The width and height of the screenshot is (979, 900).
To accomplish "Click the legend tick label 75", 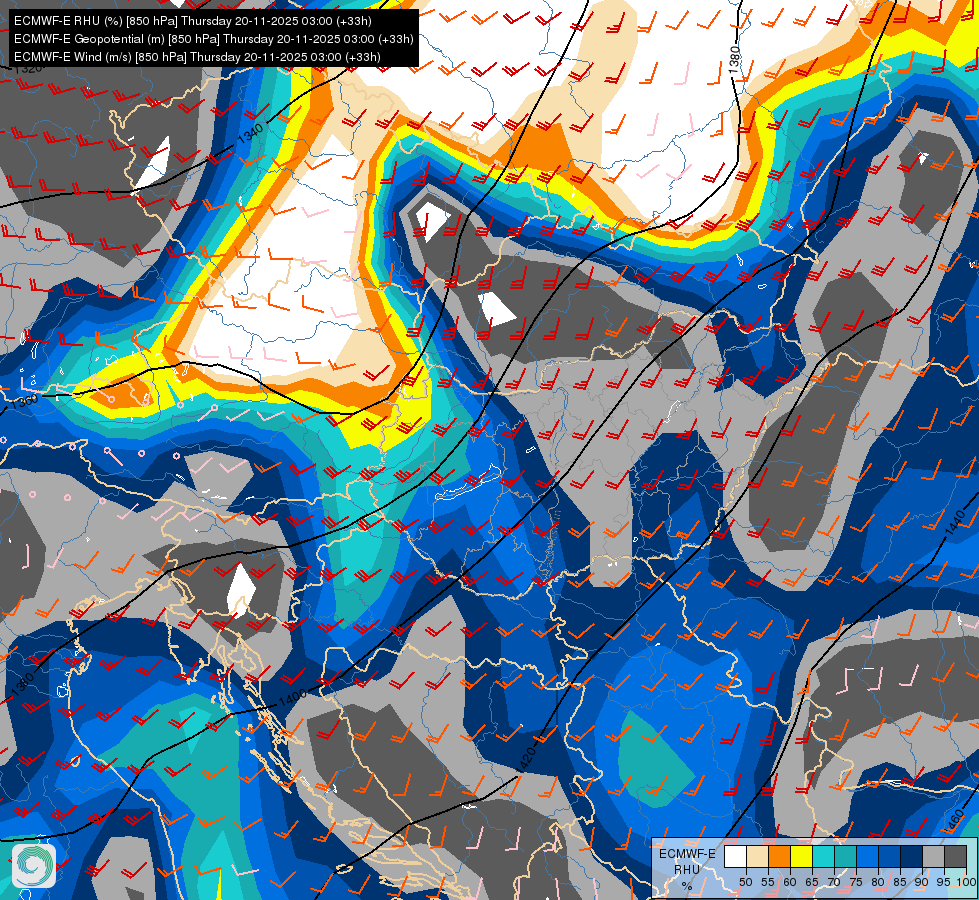I will click(x=856, y=882).
